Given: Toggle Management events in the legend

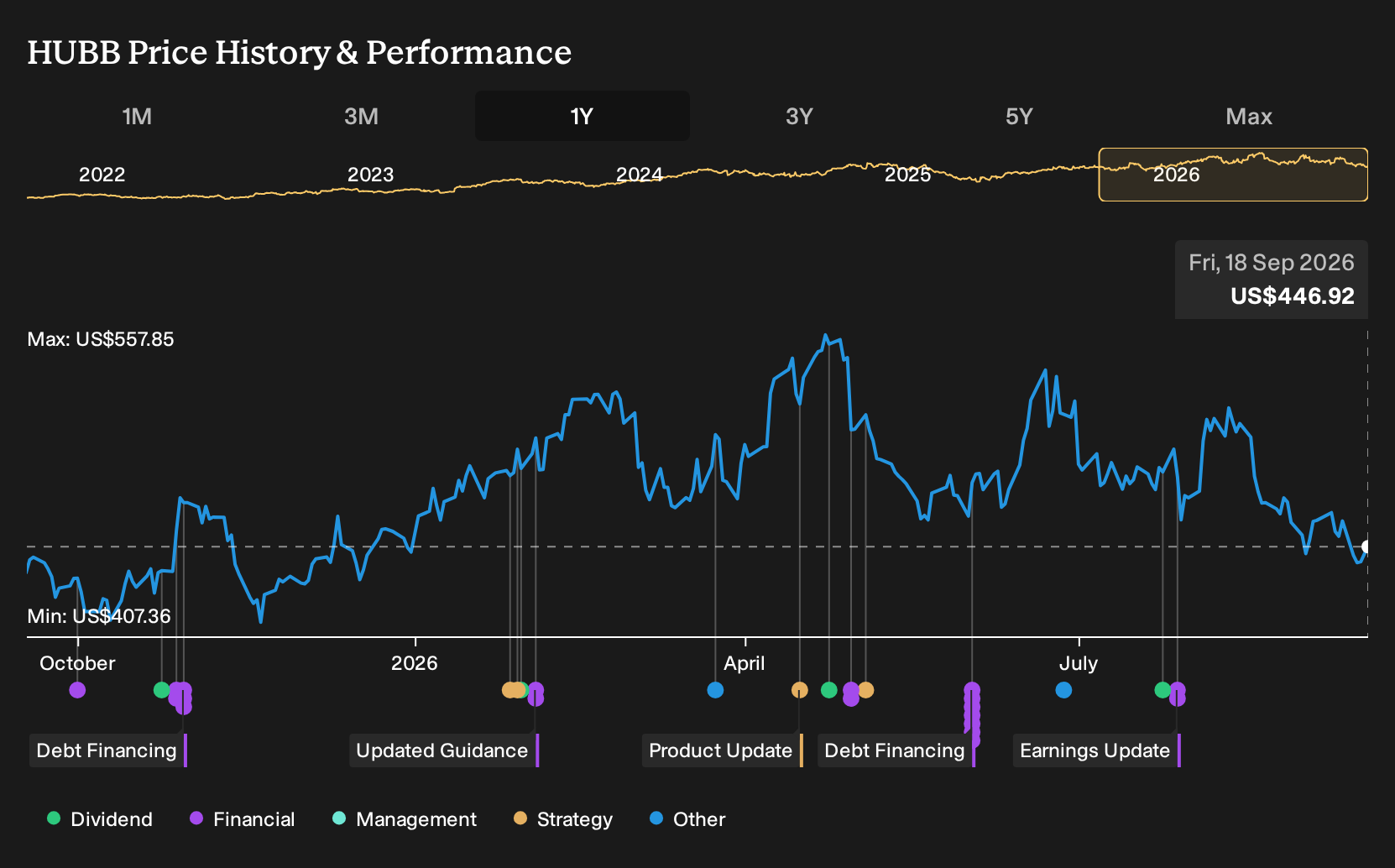Looking at the screenshot, I should click(405, 818).
